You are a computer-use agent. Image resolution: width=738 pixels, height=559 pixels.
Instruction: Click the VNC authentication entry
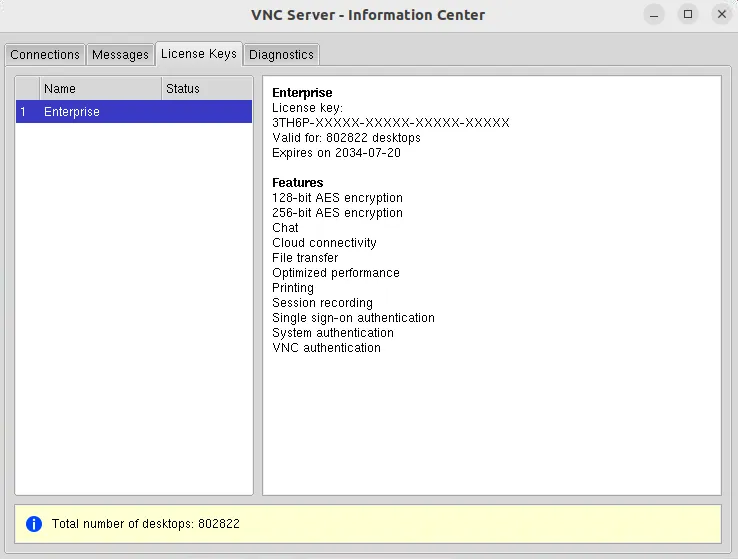326,348
